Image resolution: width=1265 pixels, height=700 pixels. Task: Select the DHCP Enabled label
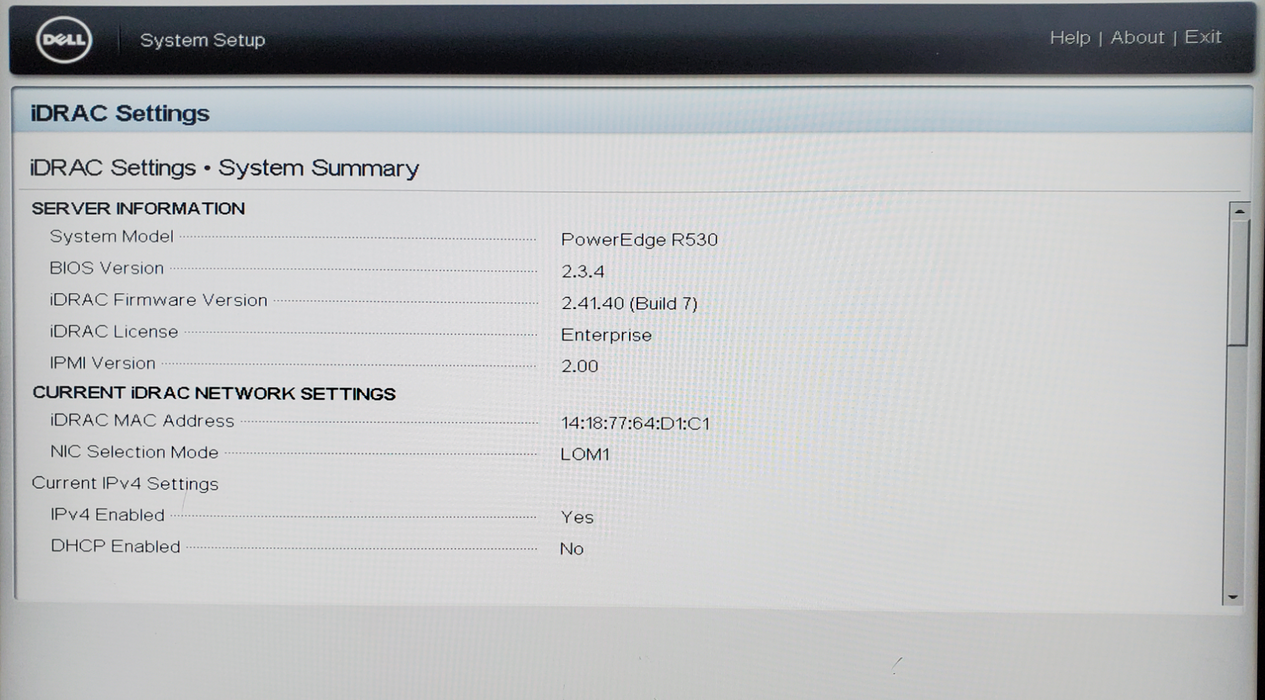tap(115, 547)
